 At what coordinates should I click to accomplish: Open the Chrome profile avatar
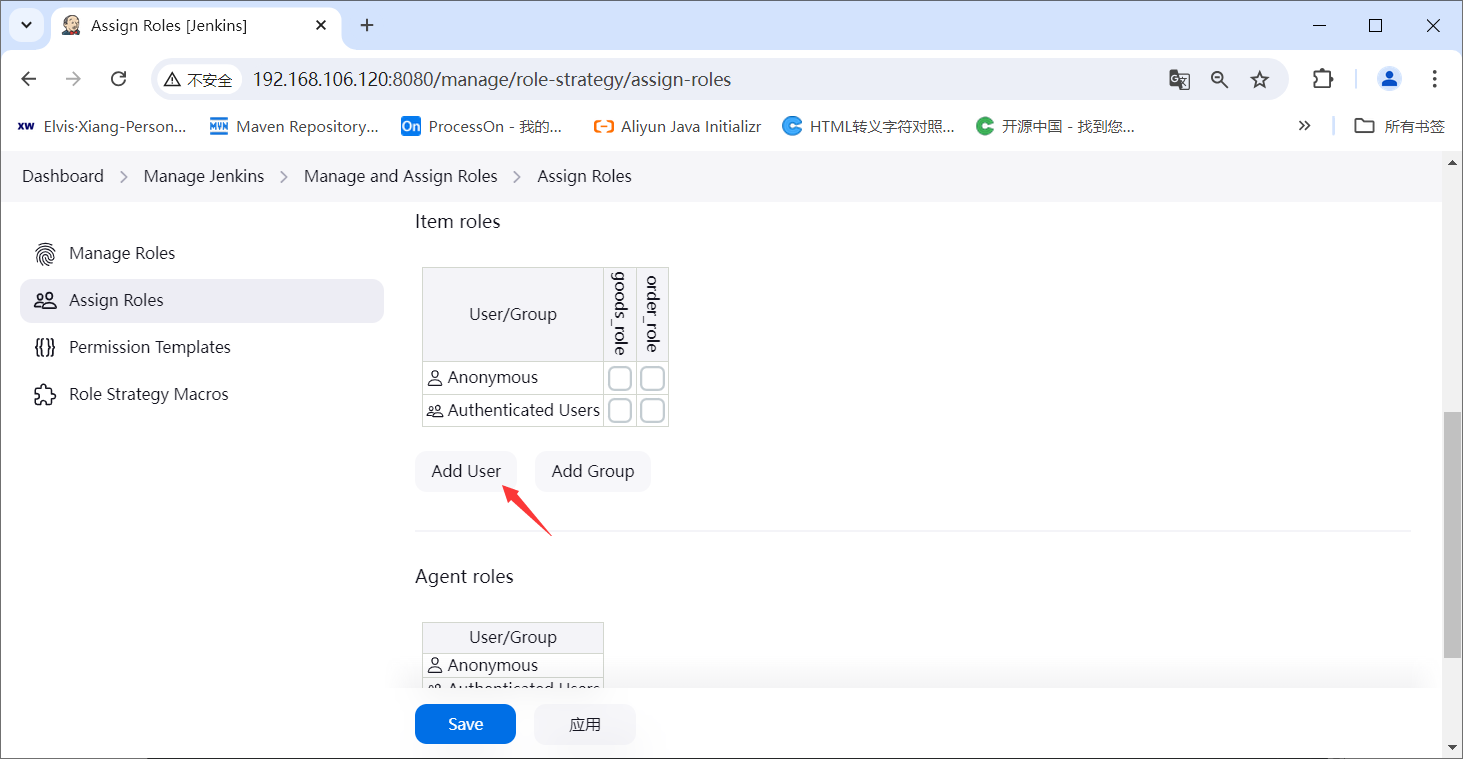coord(1389,79)
